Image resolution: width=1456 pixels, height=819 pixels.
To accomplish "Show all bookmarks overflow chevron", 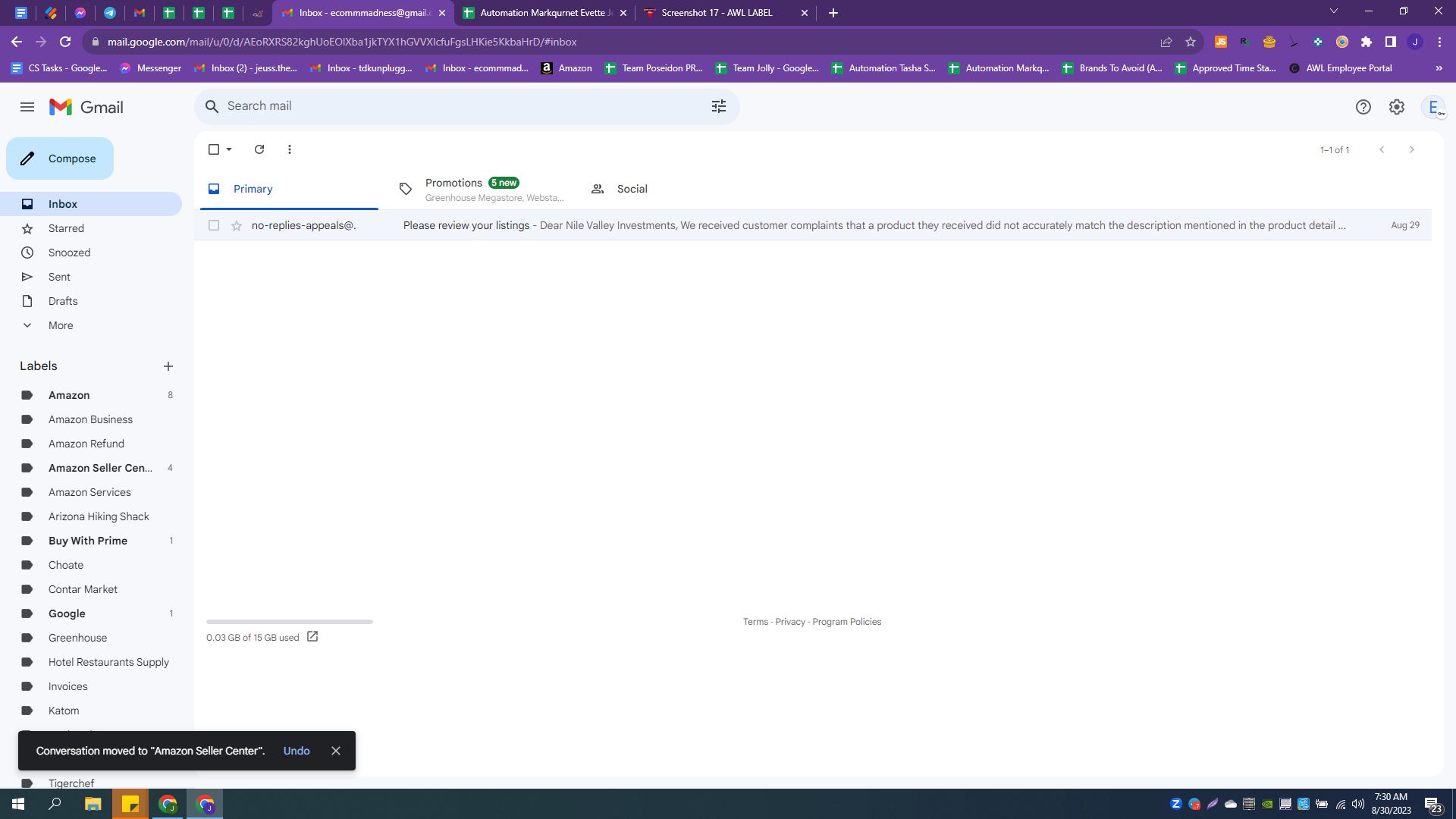I will pos(1439,68).
